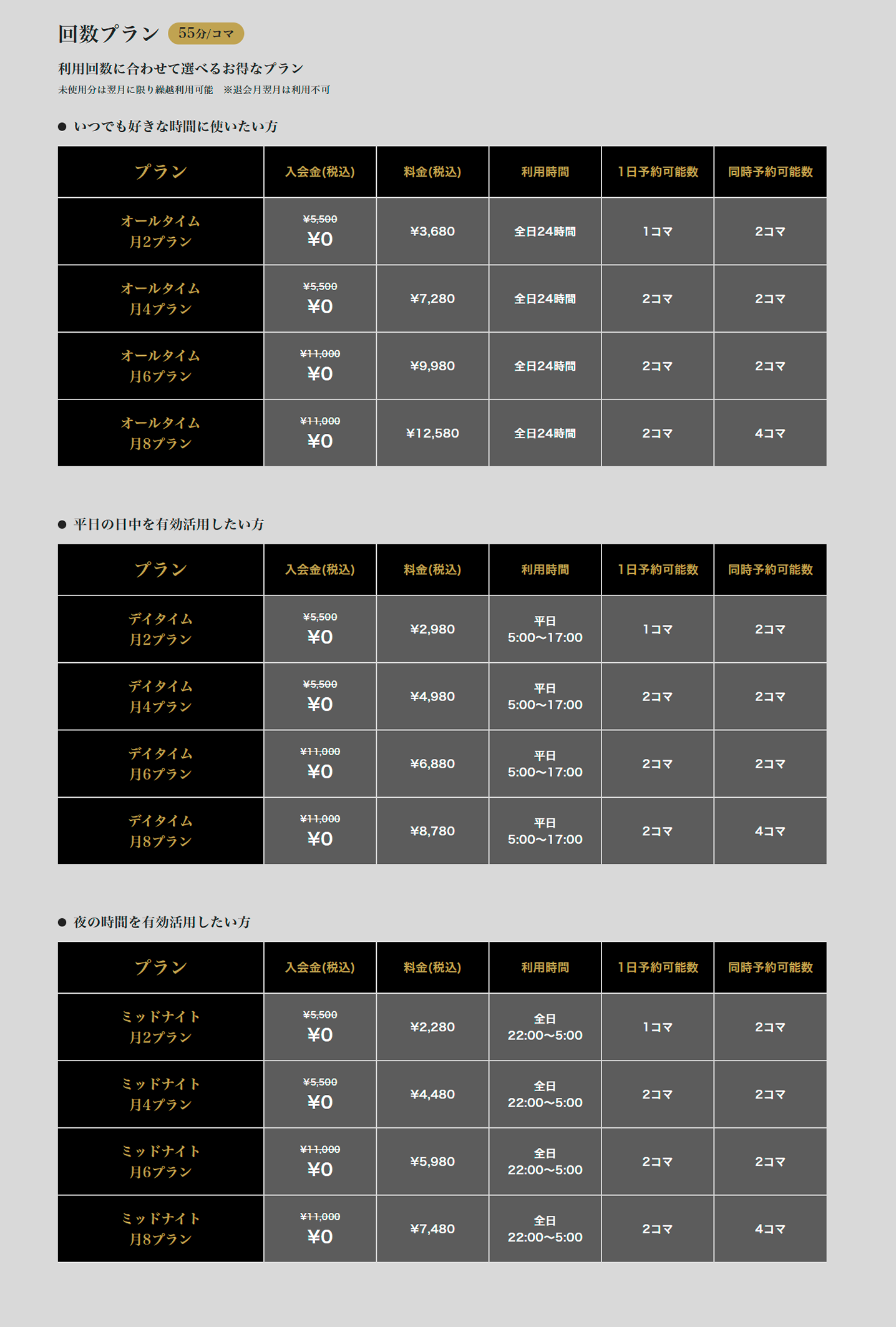Click the 平日の日中を有効活用したい方 section heading
This screenshot has width=896, height=1327.
[168, 524]
